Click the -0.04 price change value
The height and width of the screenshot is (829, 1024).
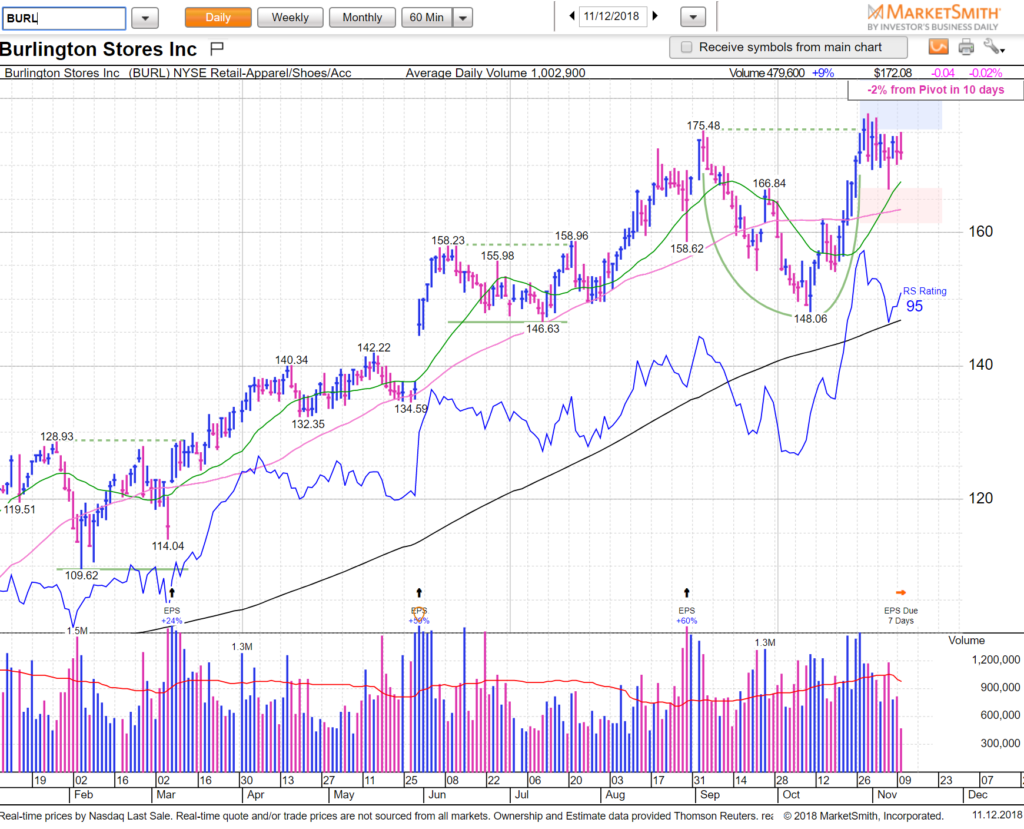click(x=942, y=73)
